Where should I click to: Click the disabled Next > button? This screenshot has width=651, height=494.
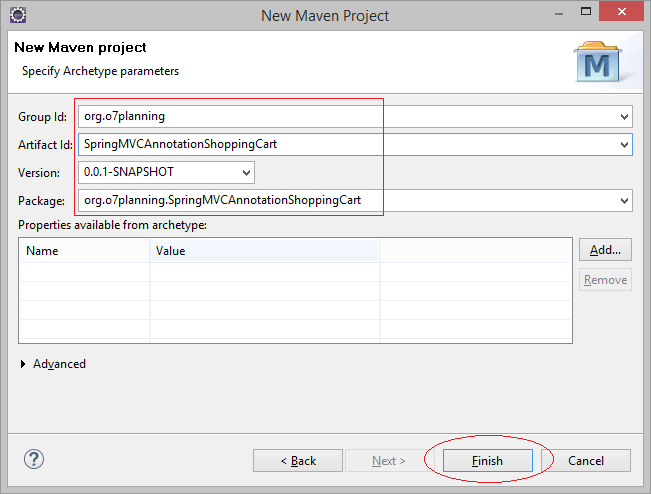(x=389, y=460)
